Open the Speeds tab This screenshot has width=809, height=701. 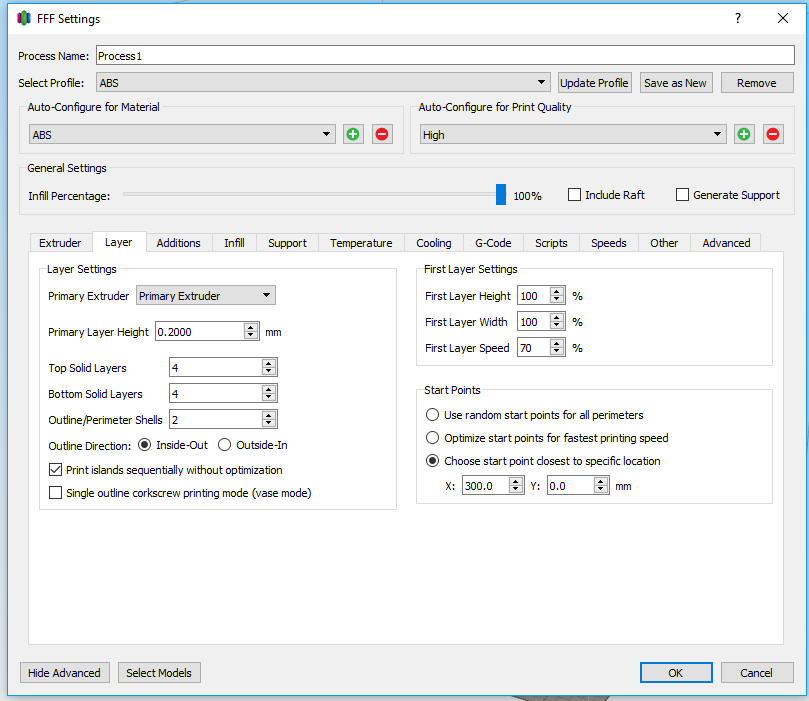[x=609, y=243]
